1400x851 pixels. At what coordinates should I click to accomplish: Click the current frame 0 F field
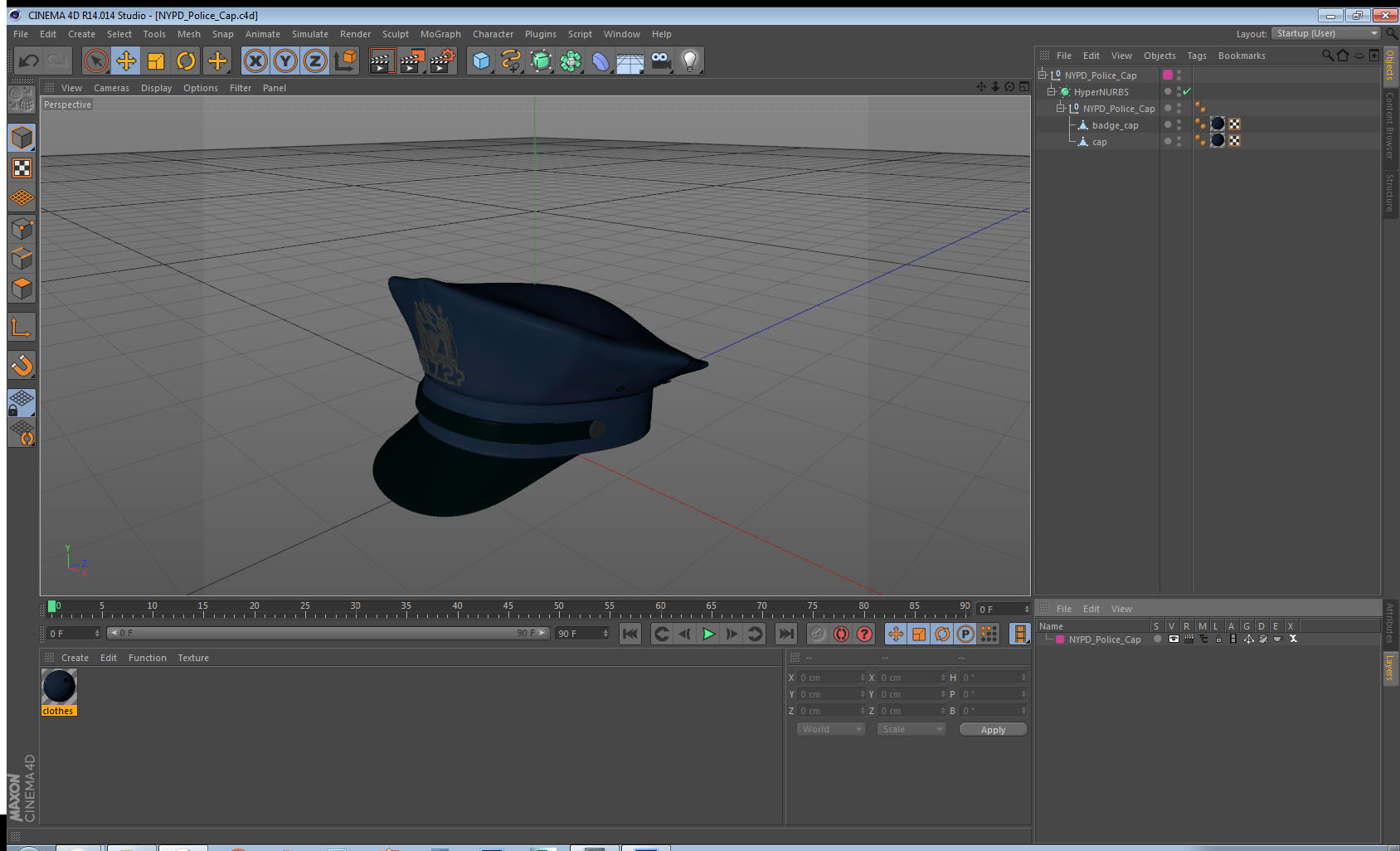tap(75, 634)
